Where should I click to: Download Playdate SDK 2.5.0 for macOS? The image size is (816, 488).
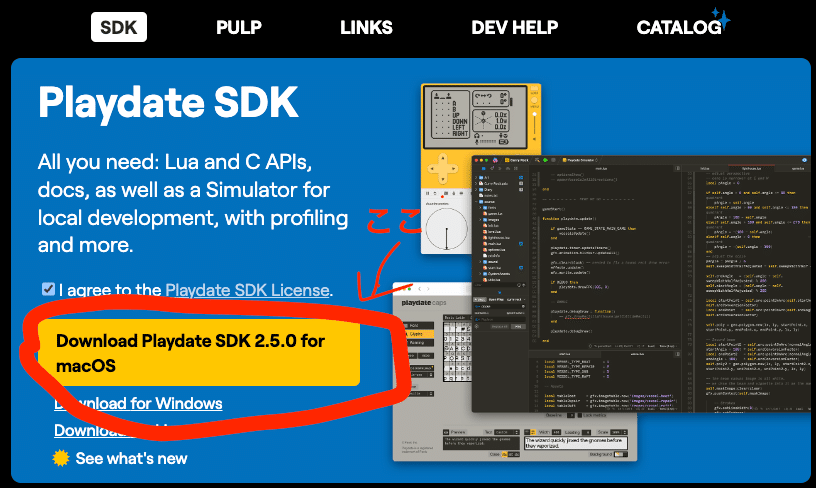[199, 353]
